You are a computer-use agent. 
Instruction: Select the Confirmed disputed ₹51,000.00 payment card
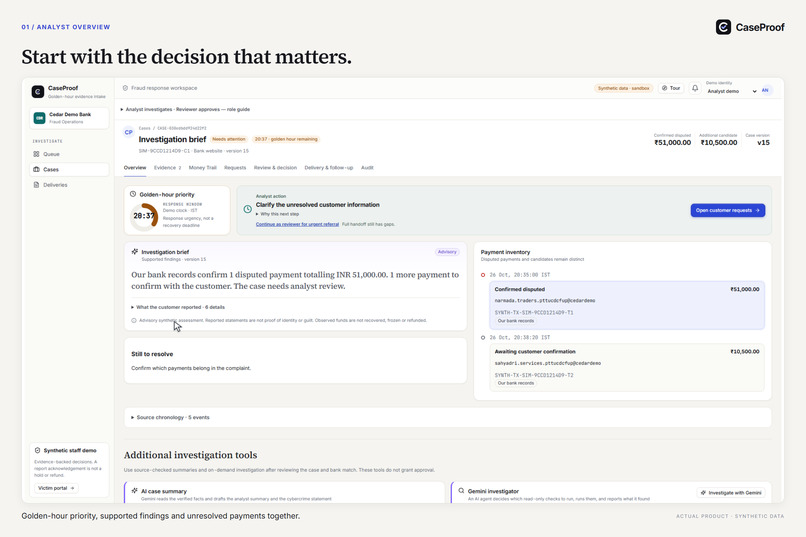click(x=627, y=305)
